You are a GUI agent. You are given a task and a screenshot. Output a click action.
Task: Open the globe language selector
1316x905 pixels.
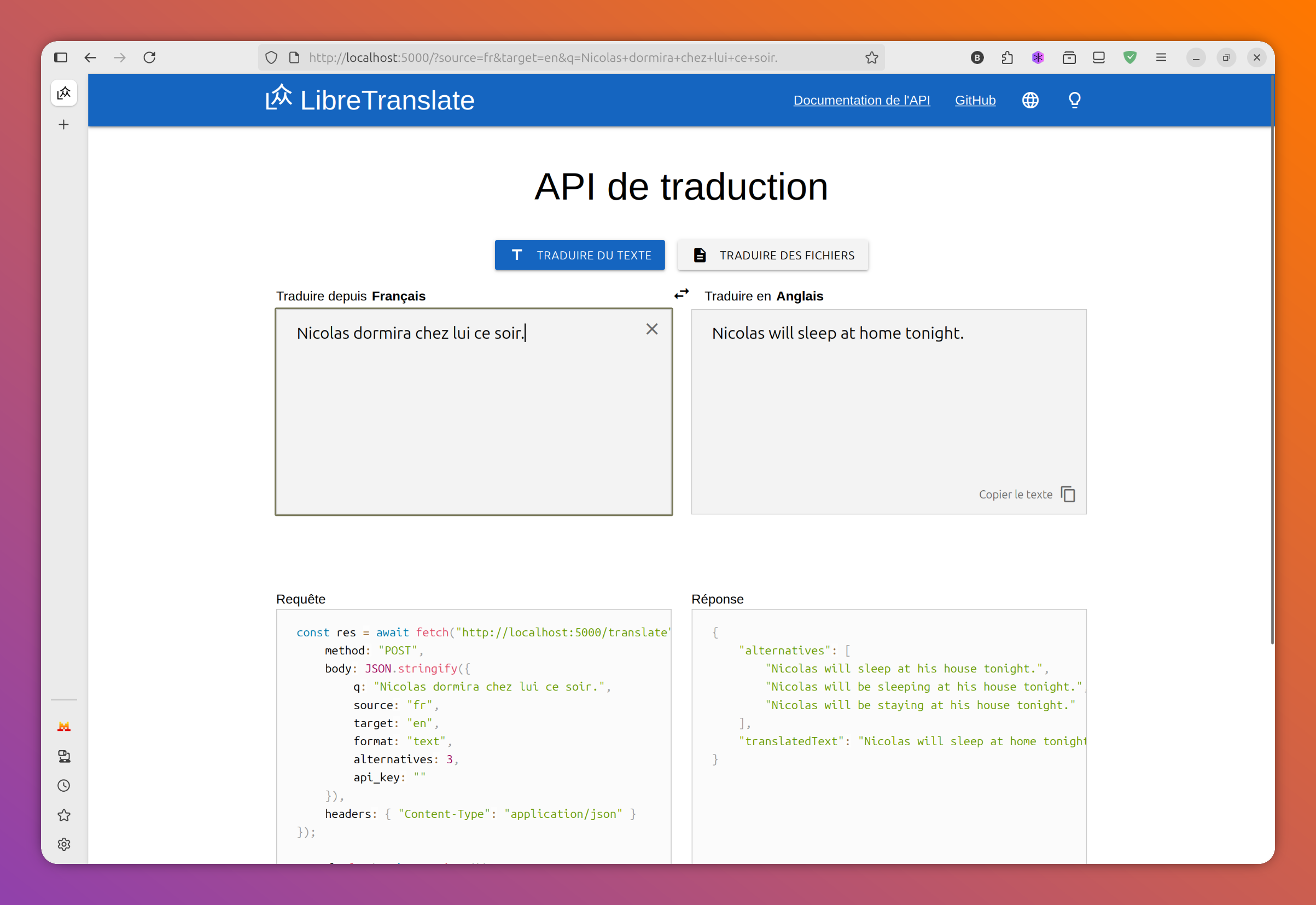point(1030,100)
